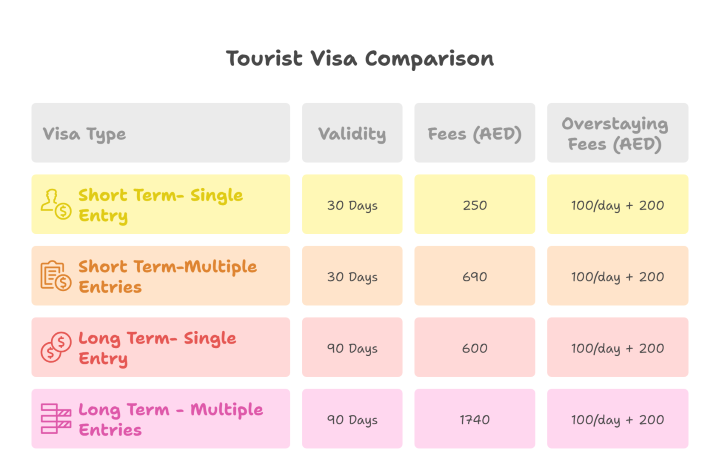Screen dimensions: 720x471
Task: Click the two coins icon
Action: click(x=55, y=348)
